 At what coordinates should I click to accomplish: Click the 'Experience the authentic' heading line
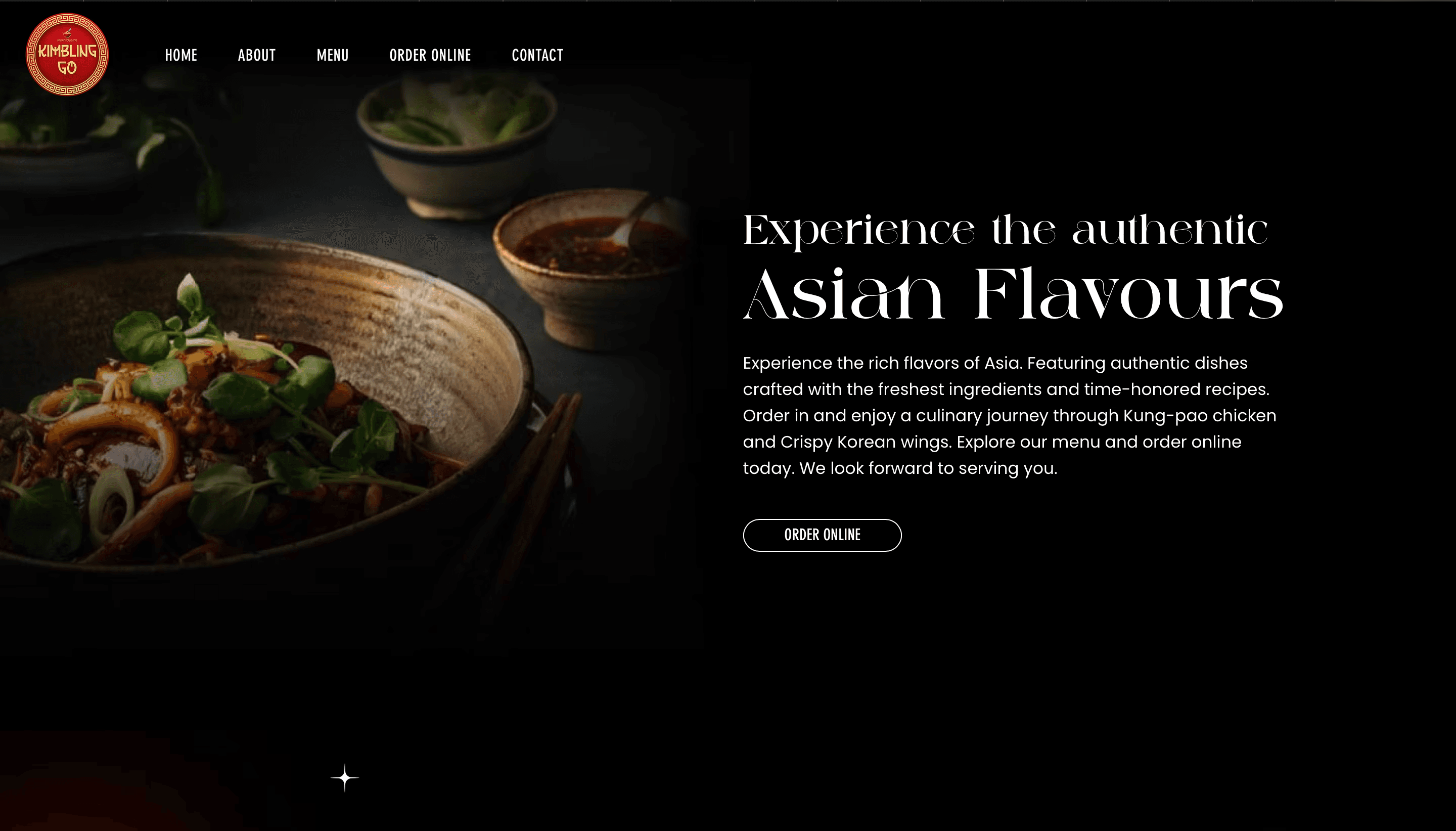coord(1006,231)
